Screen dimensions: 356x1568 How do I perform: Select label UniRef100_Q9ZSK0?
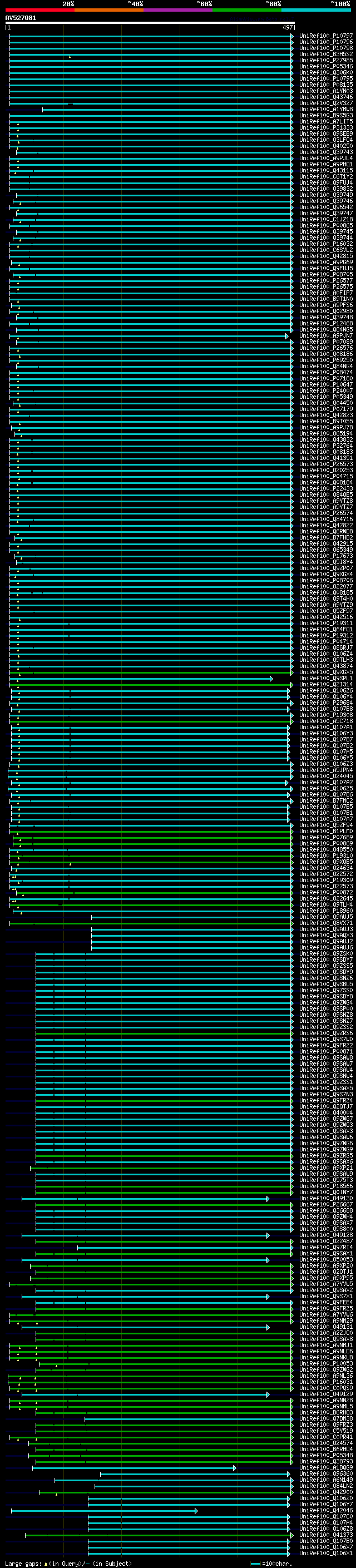(326, 953)
